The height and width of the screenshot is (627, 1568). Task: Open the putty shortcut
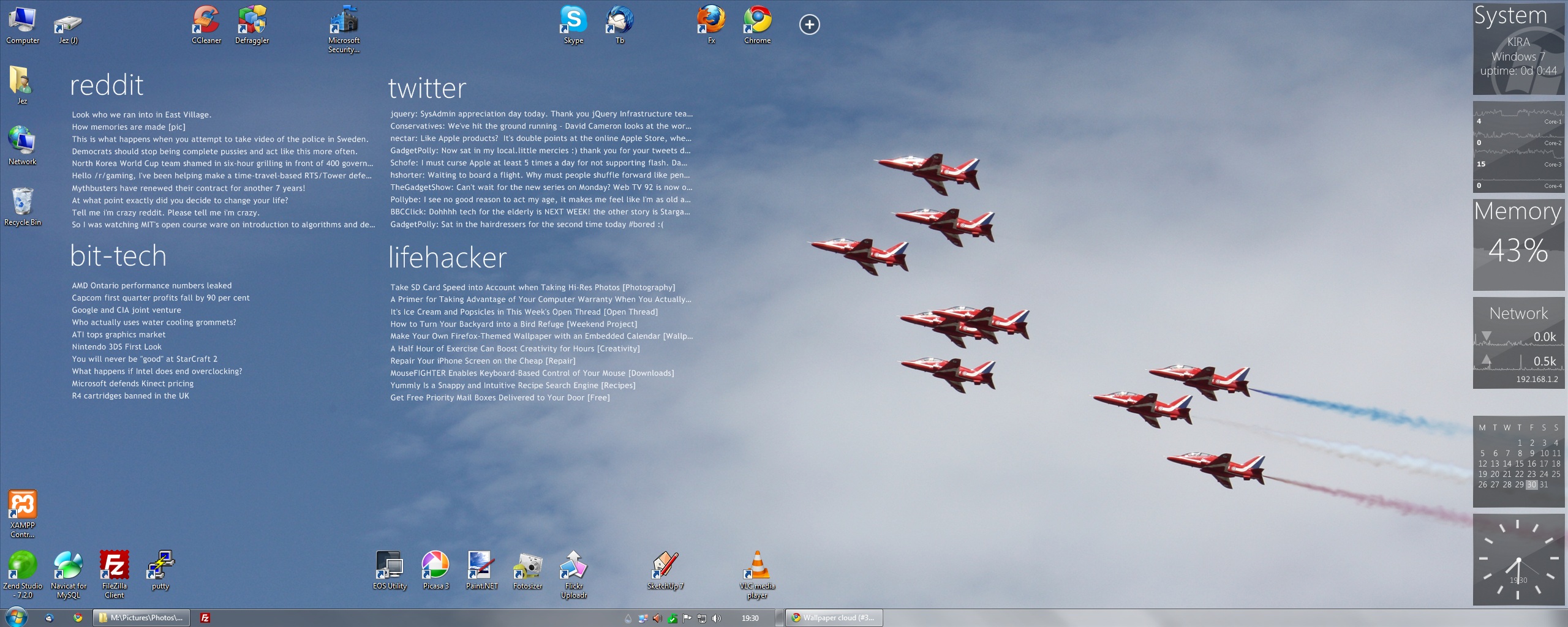(x=160, y=569)
